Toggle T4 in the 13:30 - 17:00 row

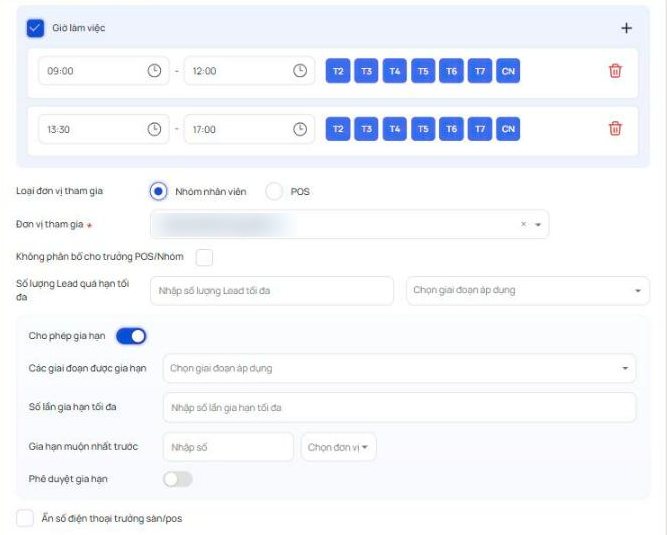(395, 129)
